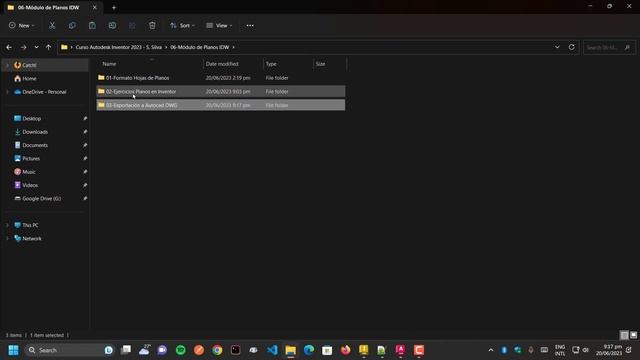Open Spotify from the taskbar
The image size is (640, 360).
coord(180,350)
